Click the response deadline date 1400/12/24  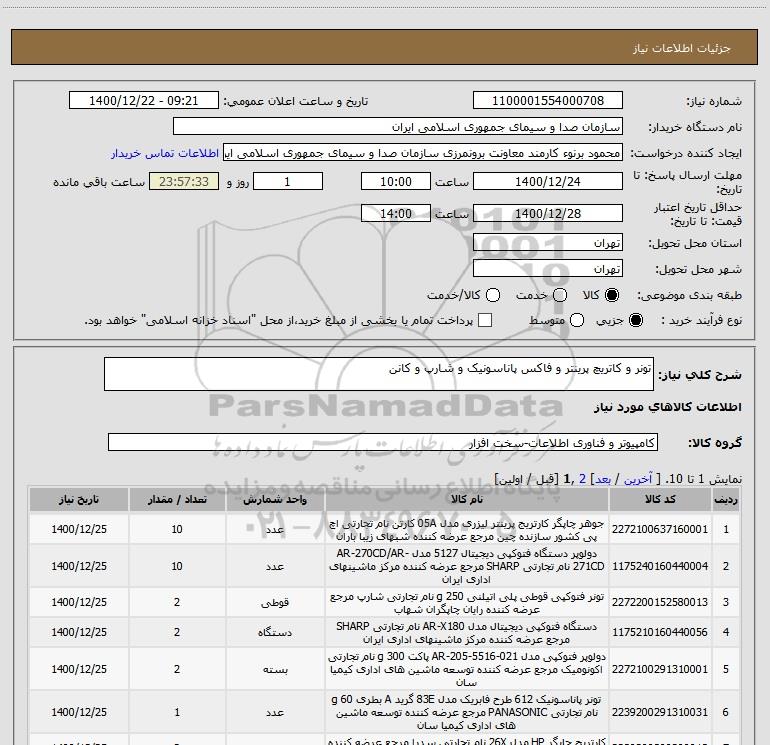click(x=548, y=182)
